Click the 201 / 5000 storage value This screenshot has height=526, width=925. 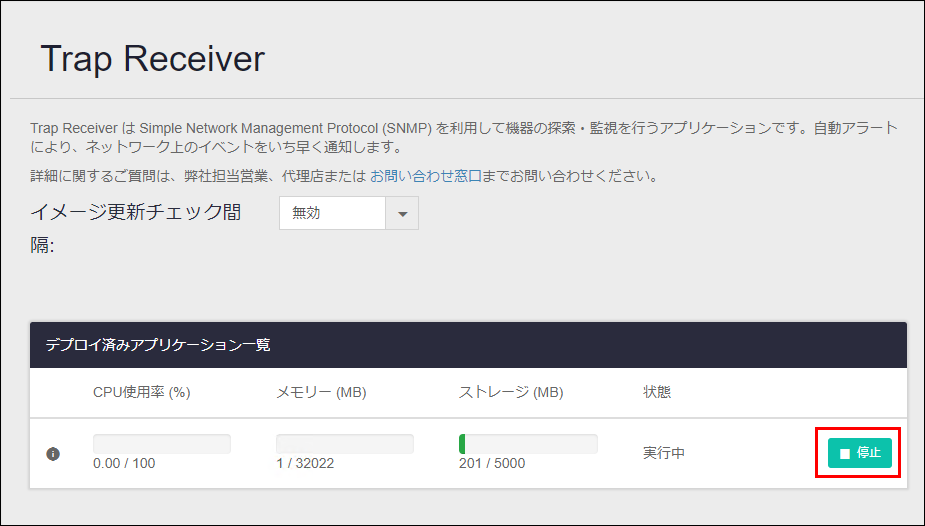coord(492,463)
